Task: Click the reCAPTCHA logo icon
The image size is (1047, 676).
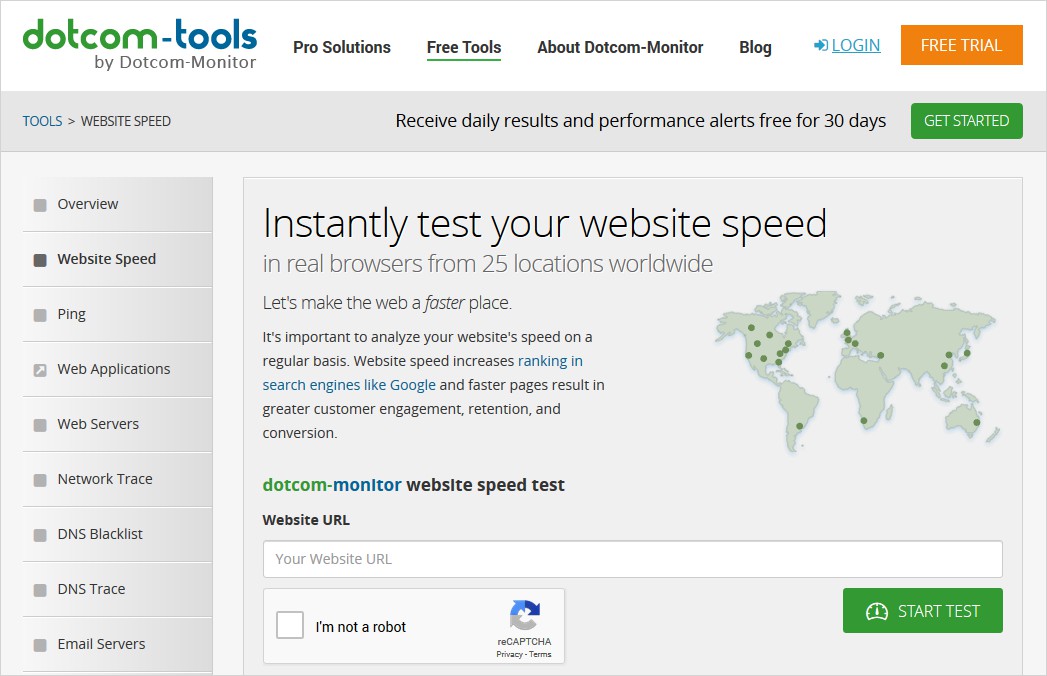Action: pos(524,615)
